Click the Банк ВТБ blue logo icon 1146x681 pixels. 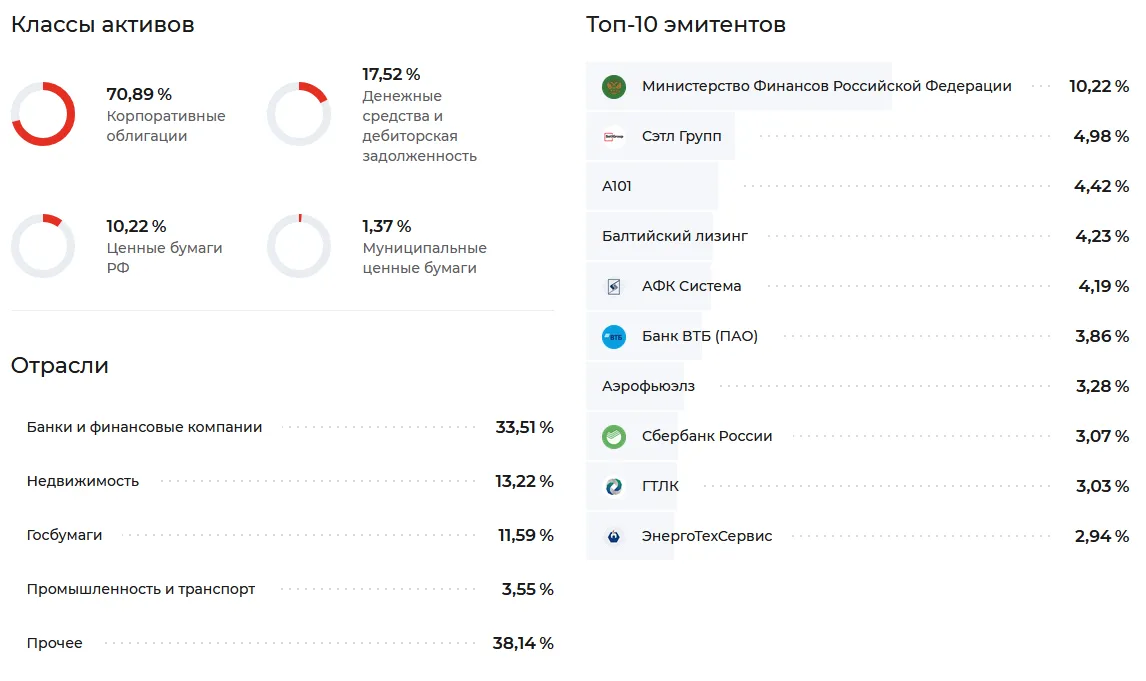614,337
